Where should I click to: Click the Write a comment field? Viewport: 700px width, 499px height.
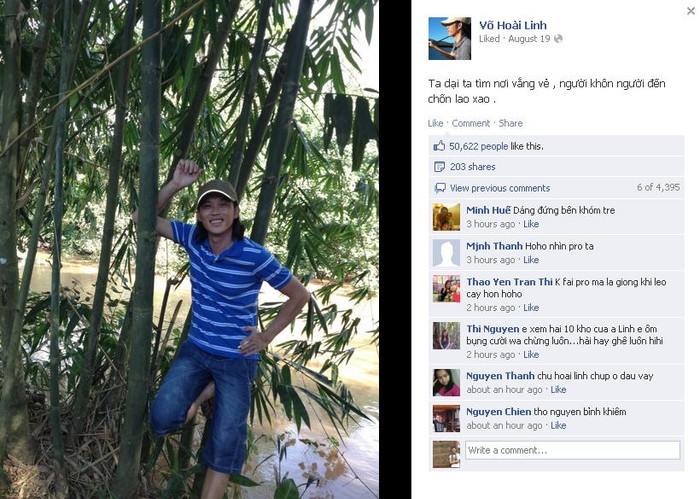(x=573, y=450)
